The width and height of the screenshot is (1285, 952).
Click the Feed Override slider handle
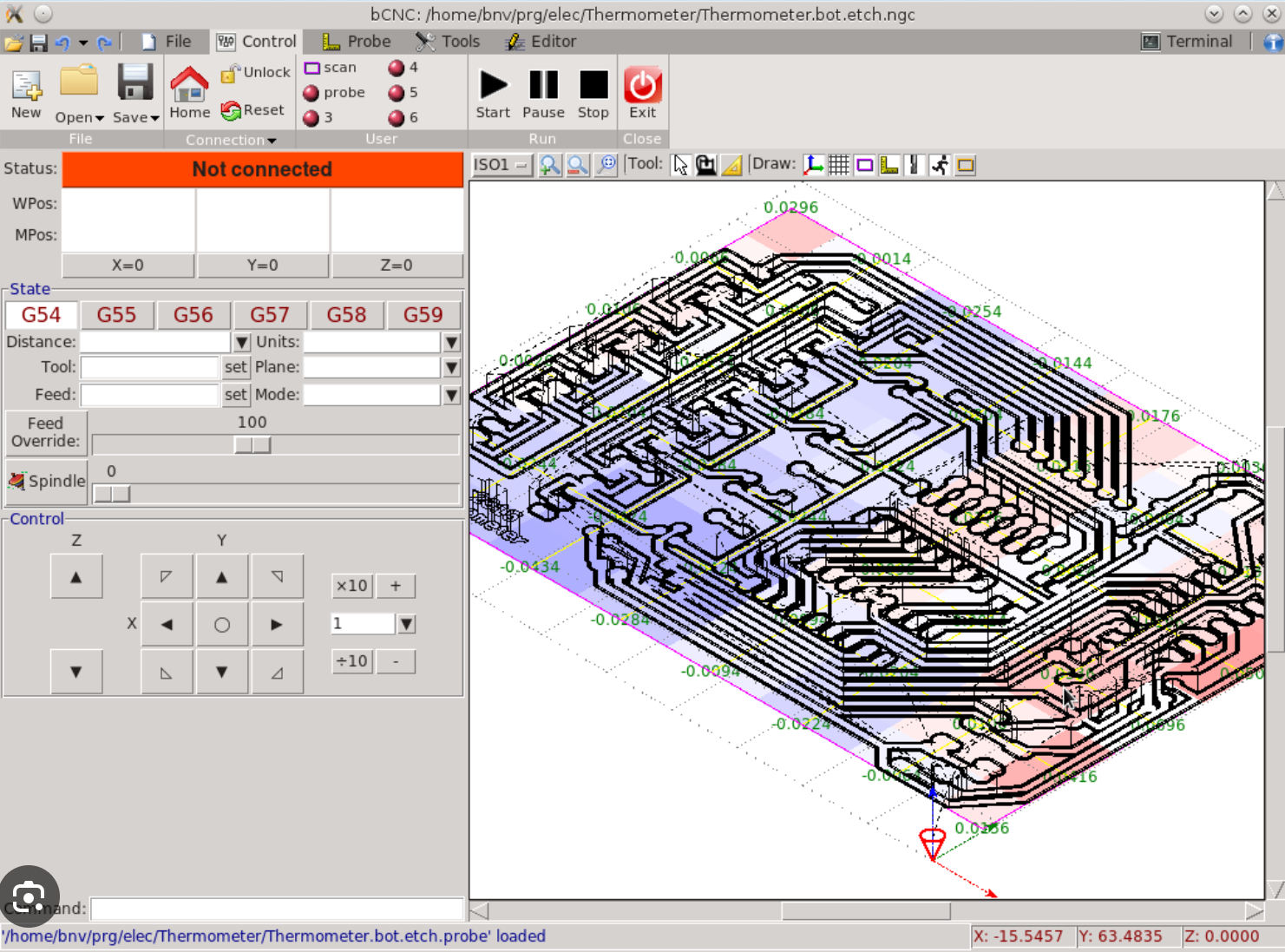[252, 445]
